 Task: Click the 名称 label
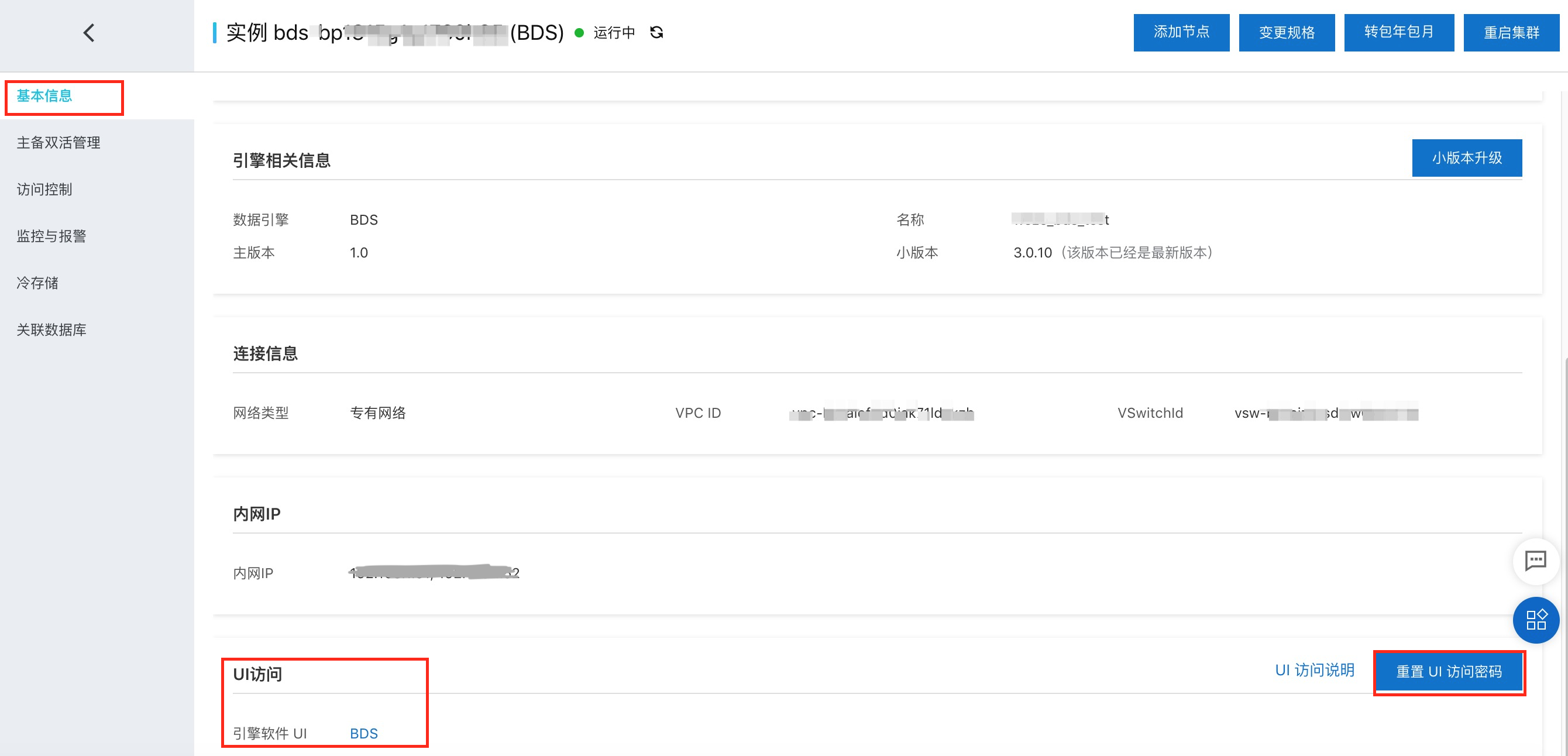910,220
